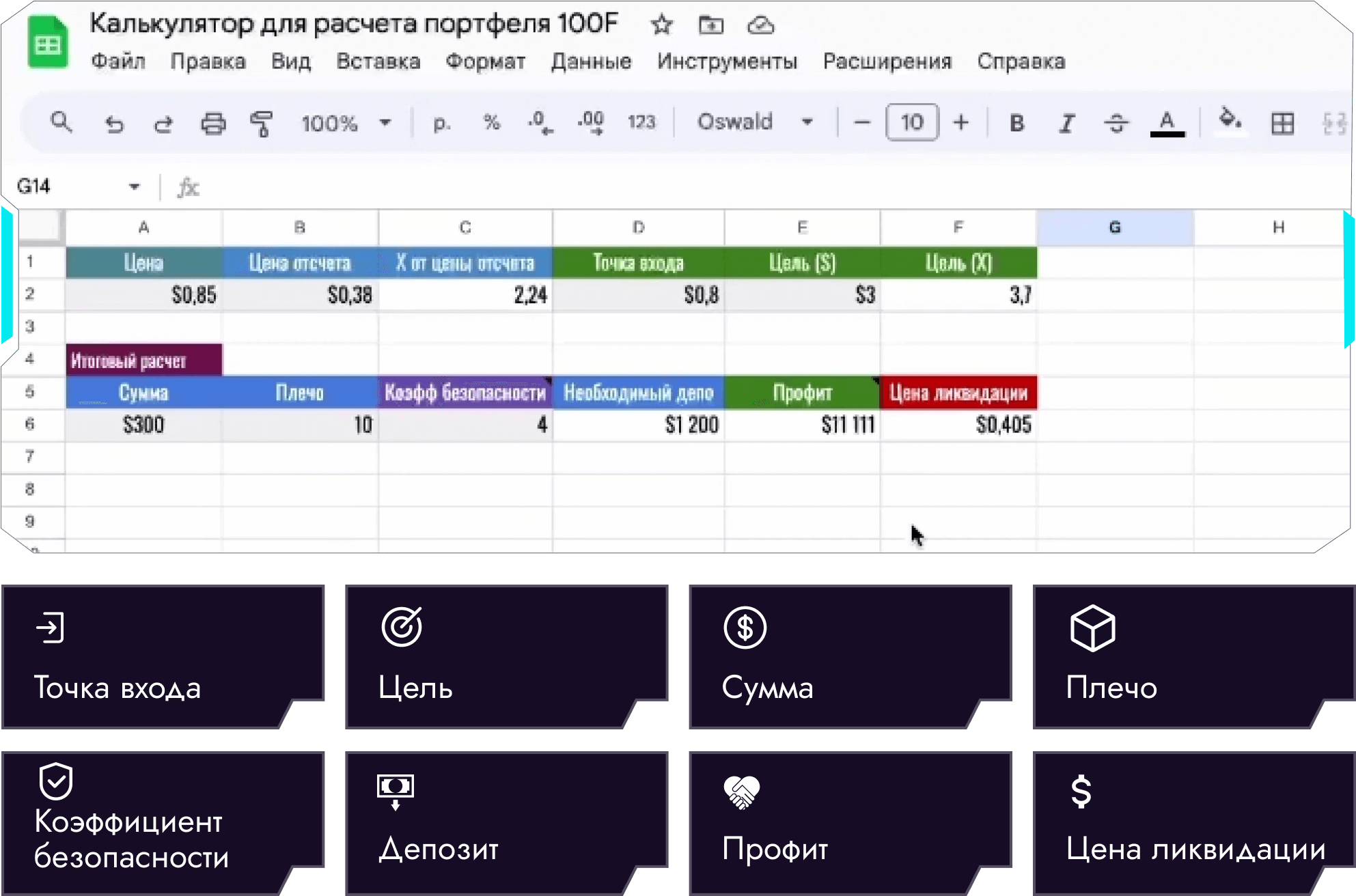Click the undo arrow icon
Screen dimensions: 1356x896
[114, 124]
